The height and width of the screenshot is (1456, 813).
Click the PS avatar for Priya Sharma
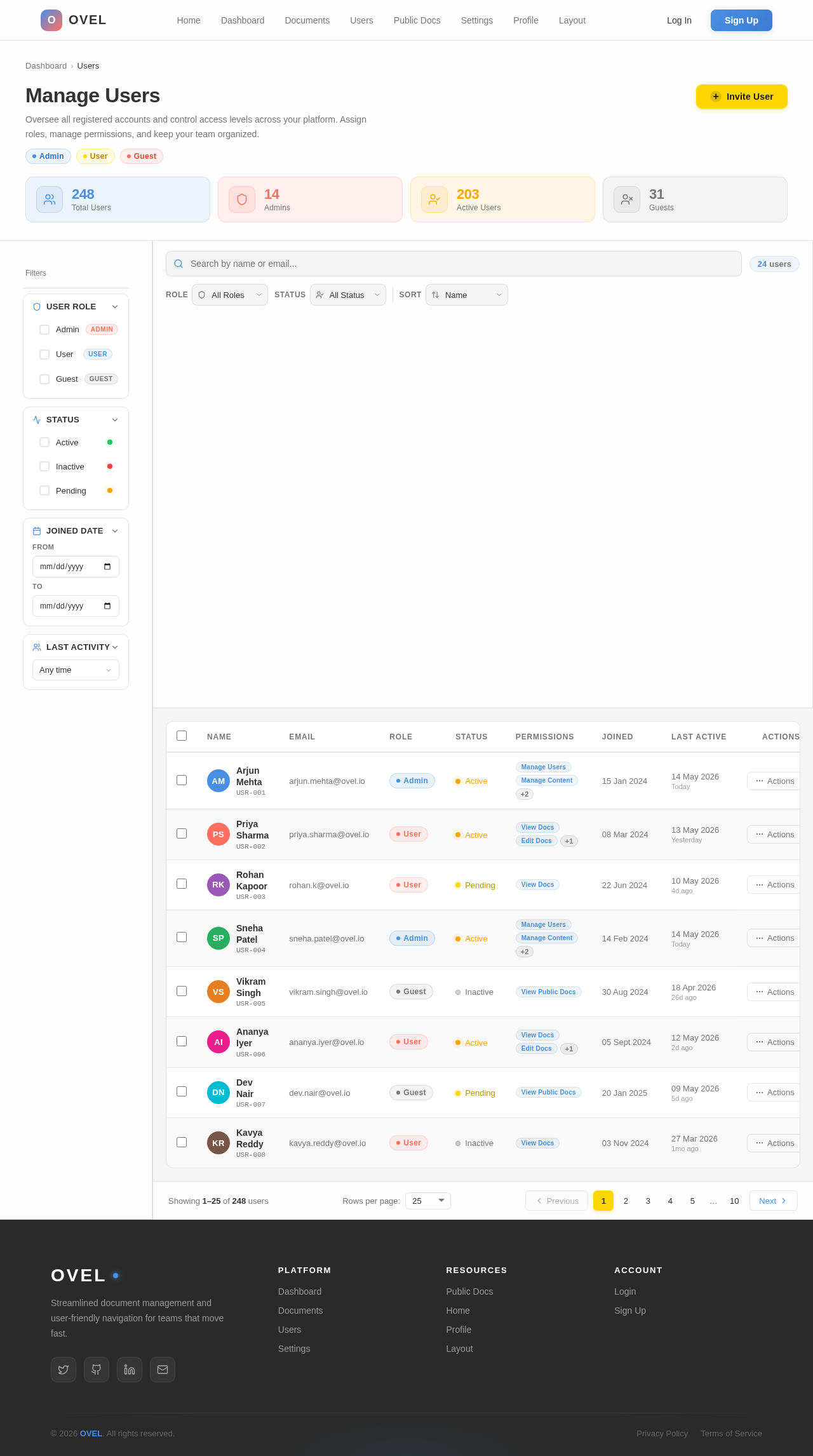click(x=218, y=834)
